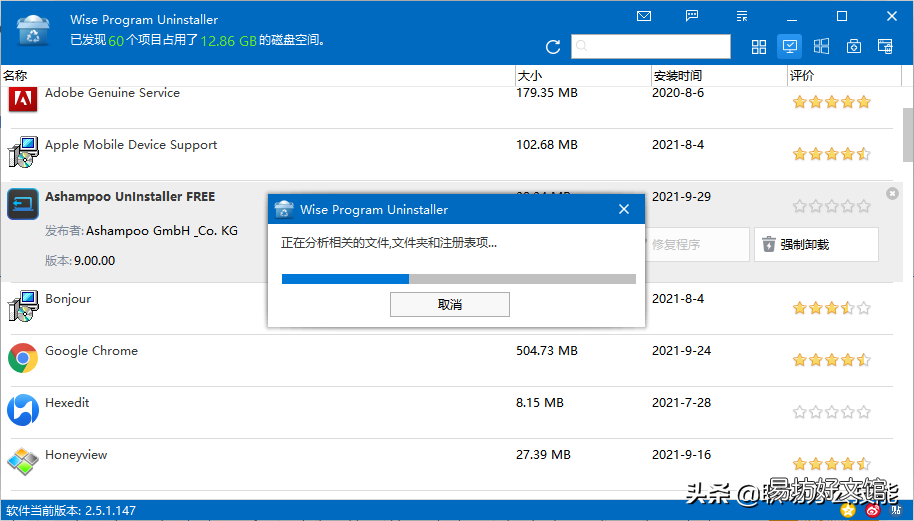Click the Wise Program Uninstaller recycle logo
Screen dimensions: 914x521
[x=33, y=30]
